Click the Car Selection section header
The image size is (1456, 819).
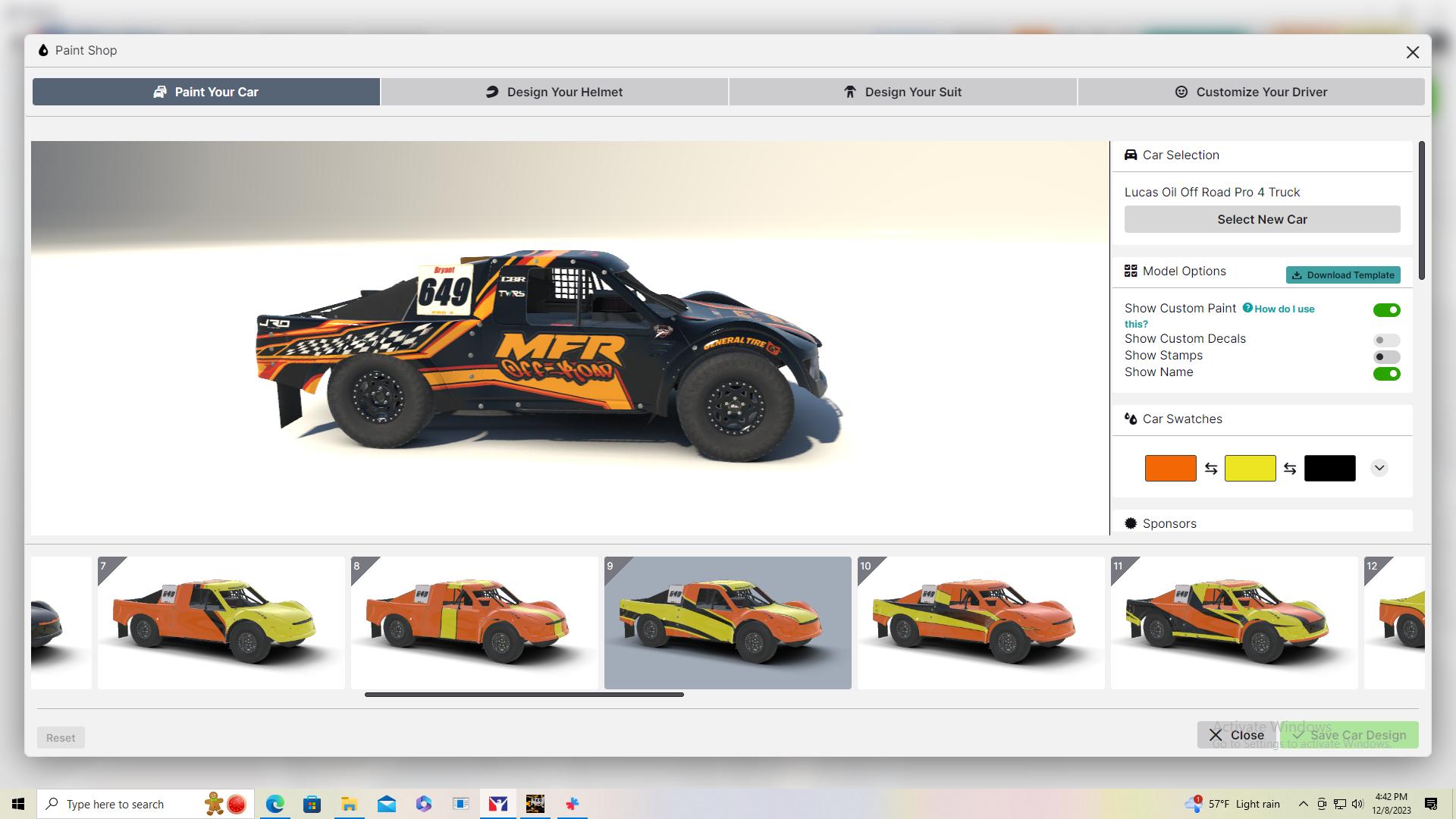tap(1262, 155)
